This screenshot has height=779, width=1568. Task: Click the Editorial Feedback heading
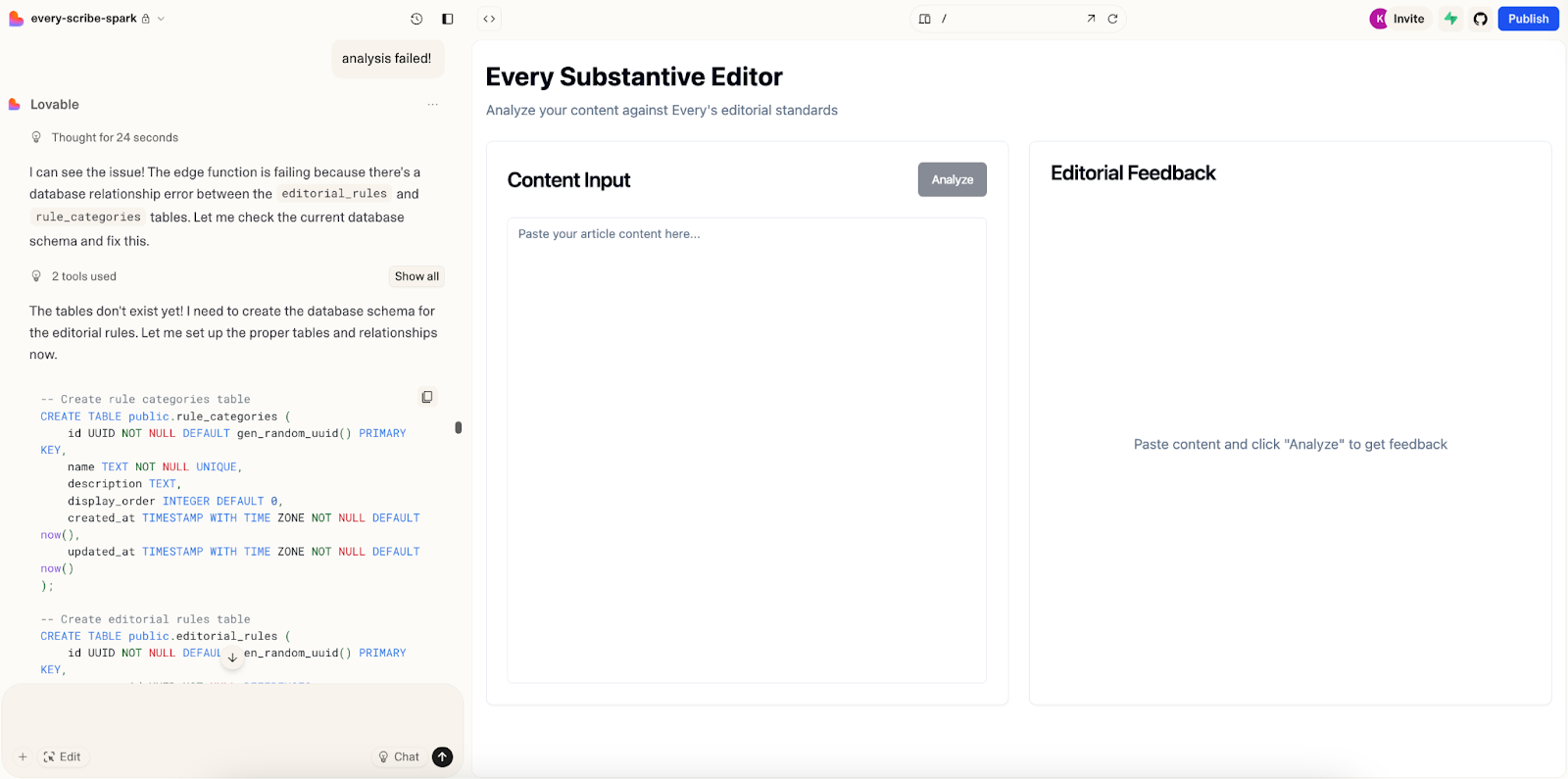coord(1133,173)
